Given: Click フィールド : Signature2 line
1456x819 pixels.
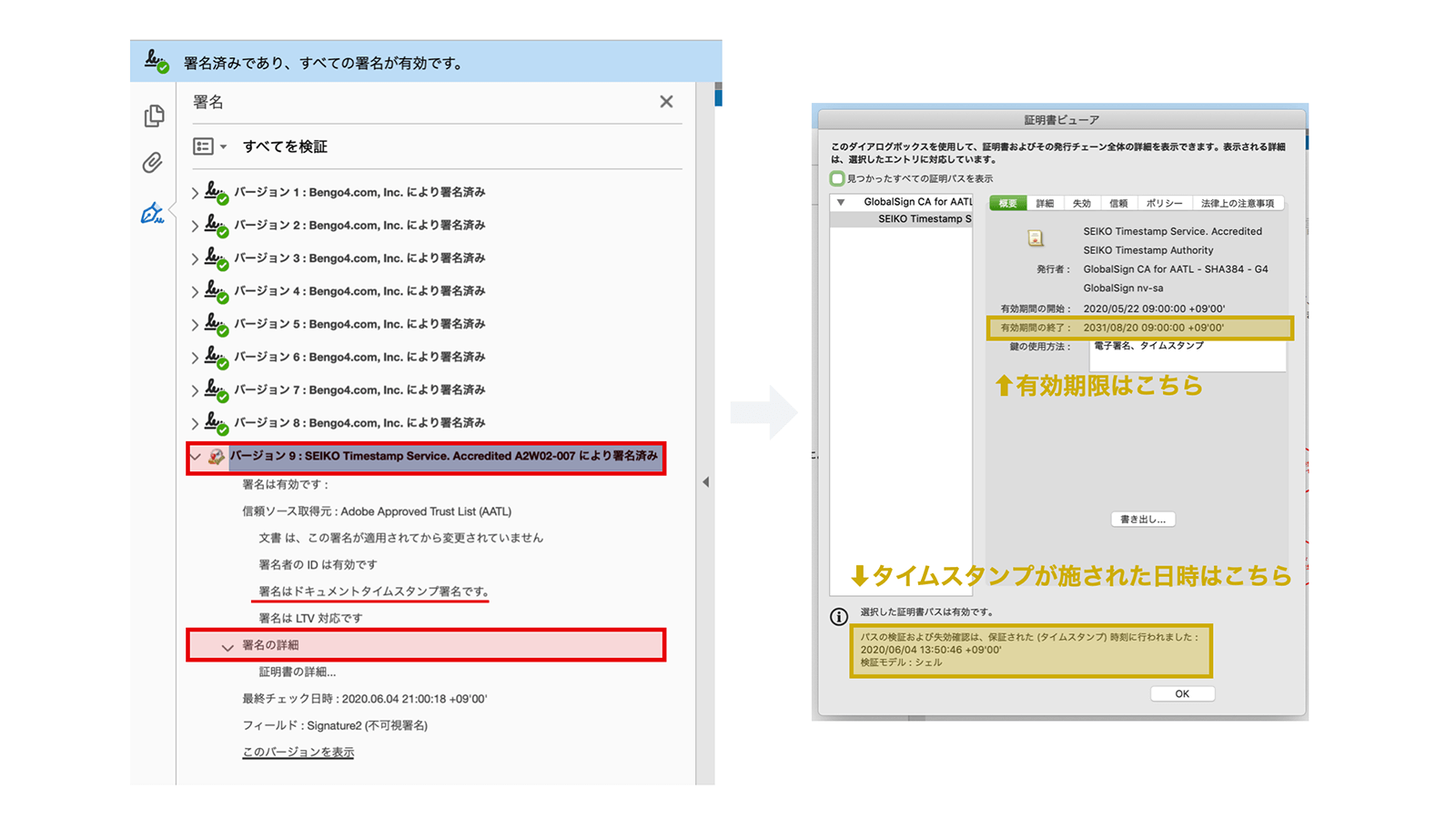Looking at the screenshot, I should pos(335,725).
